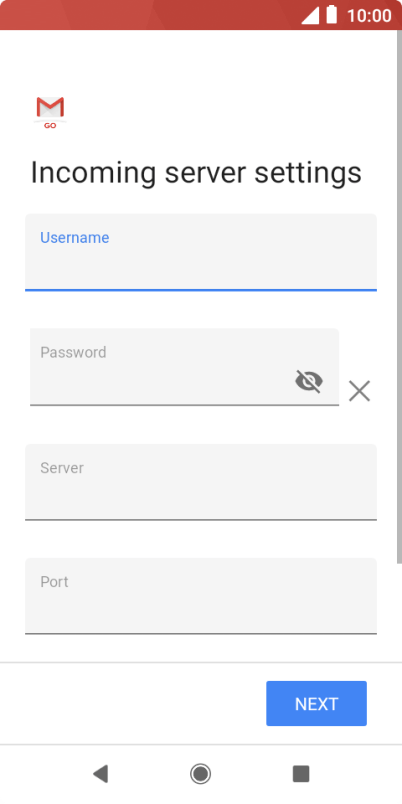Go back using the Android back arrow
Screen dimensions: 402x804
(x=100, y=773)
